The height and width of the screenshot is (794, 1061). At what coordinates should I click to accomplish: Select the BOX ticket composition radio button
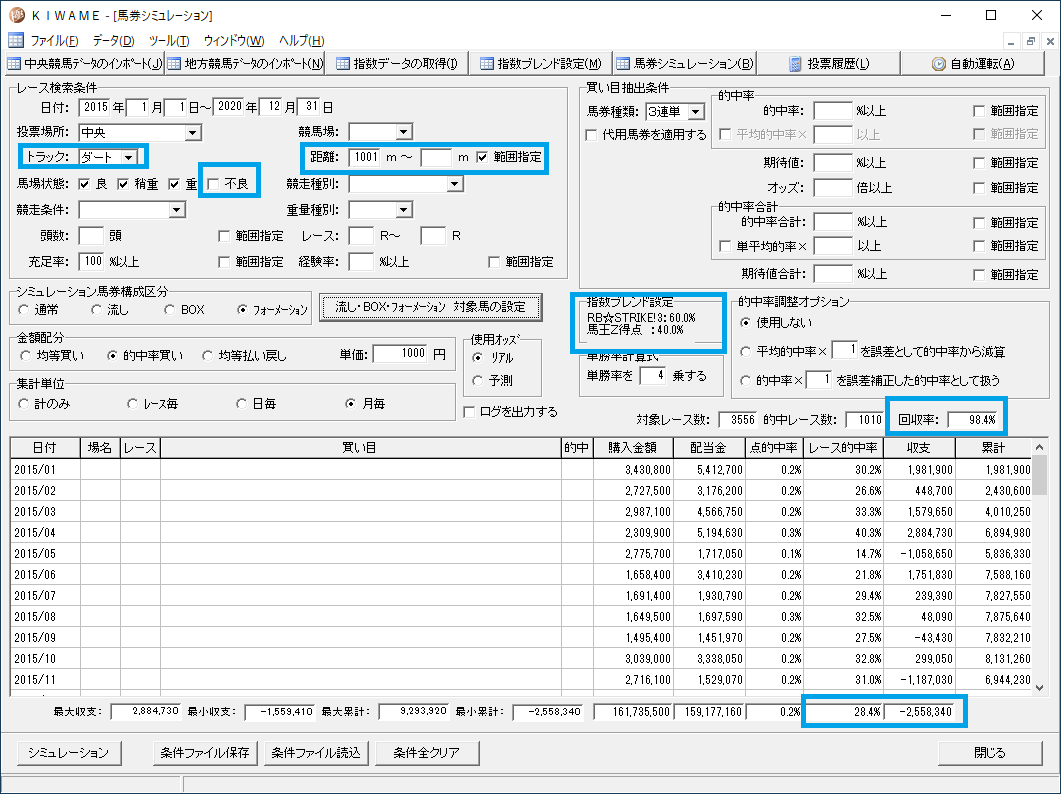(169, 309)
